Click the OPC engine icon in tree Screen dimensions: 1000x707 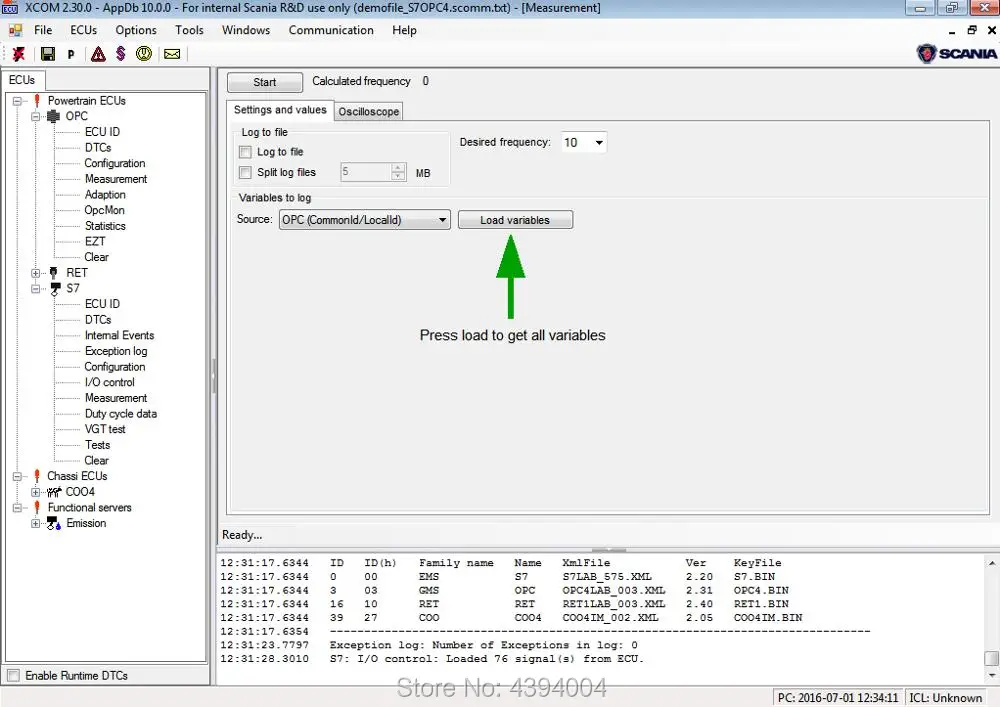(53, 117)
